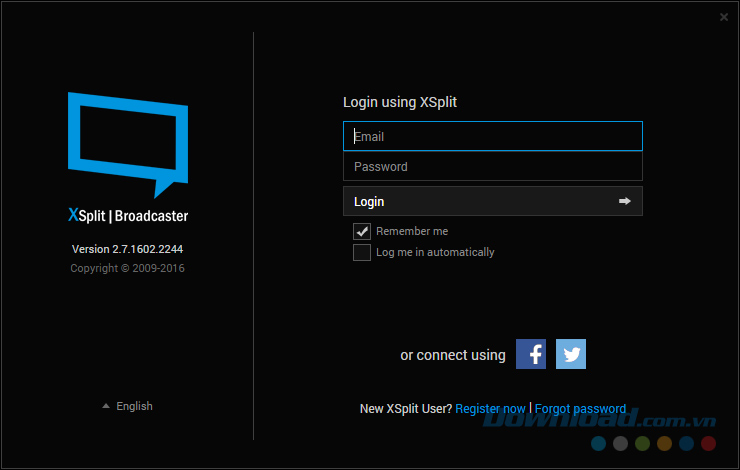Viewport: 740px width, 470px height.
Task: Uncheck the Remember me checkbox
Action: click(x=362, y=231)
